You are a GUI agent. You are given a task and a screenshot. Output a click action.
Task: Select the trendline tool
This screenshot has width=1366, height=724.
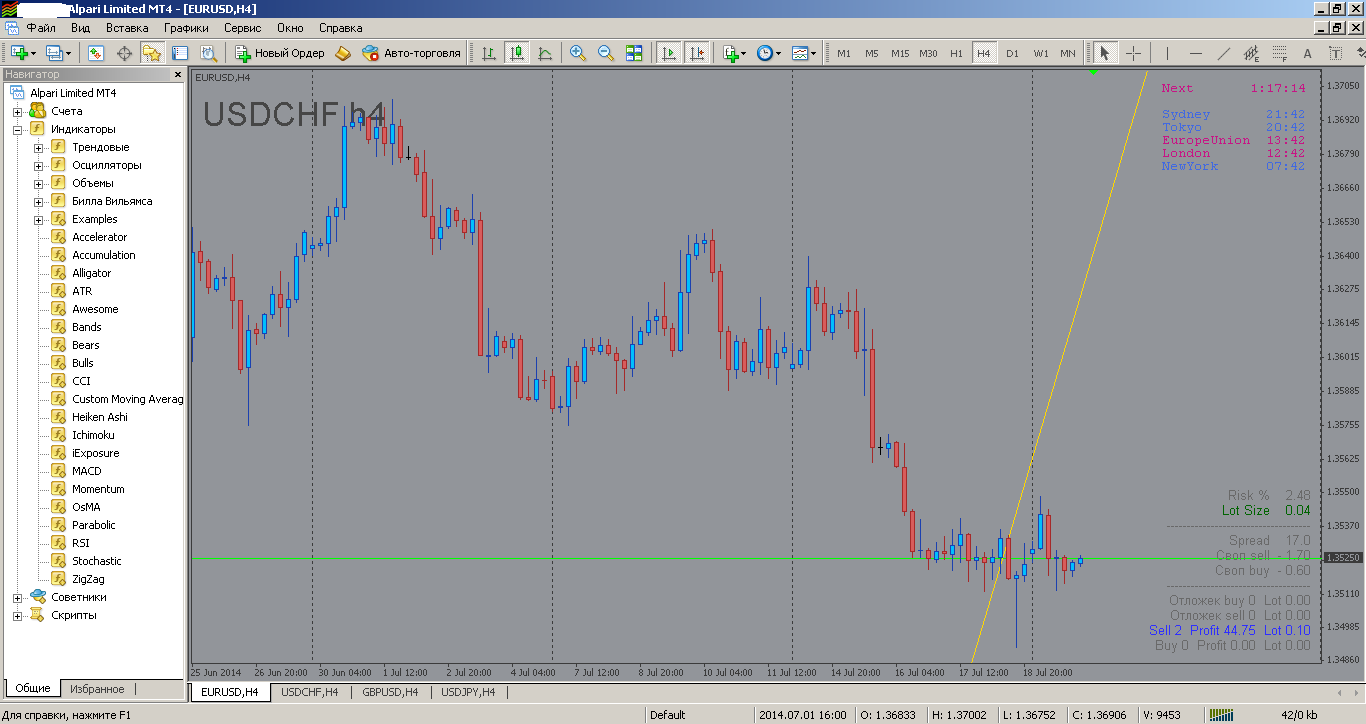[x=1224, y=53]
